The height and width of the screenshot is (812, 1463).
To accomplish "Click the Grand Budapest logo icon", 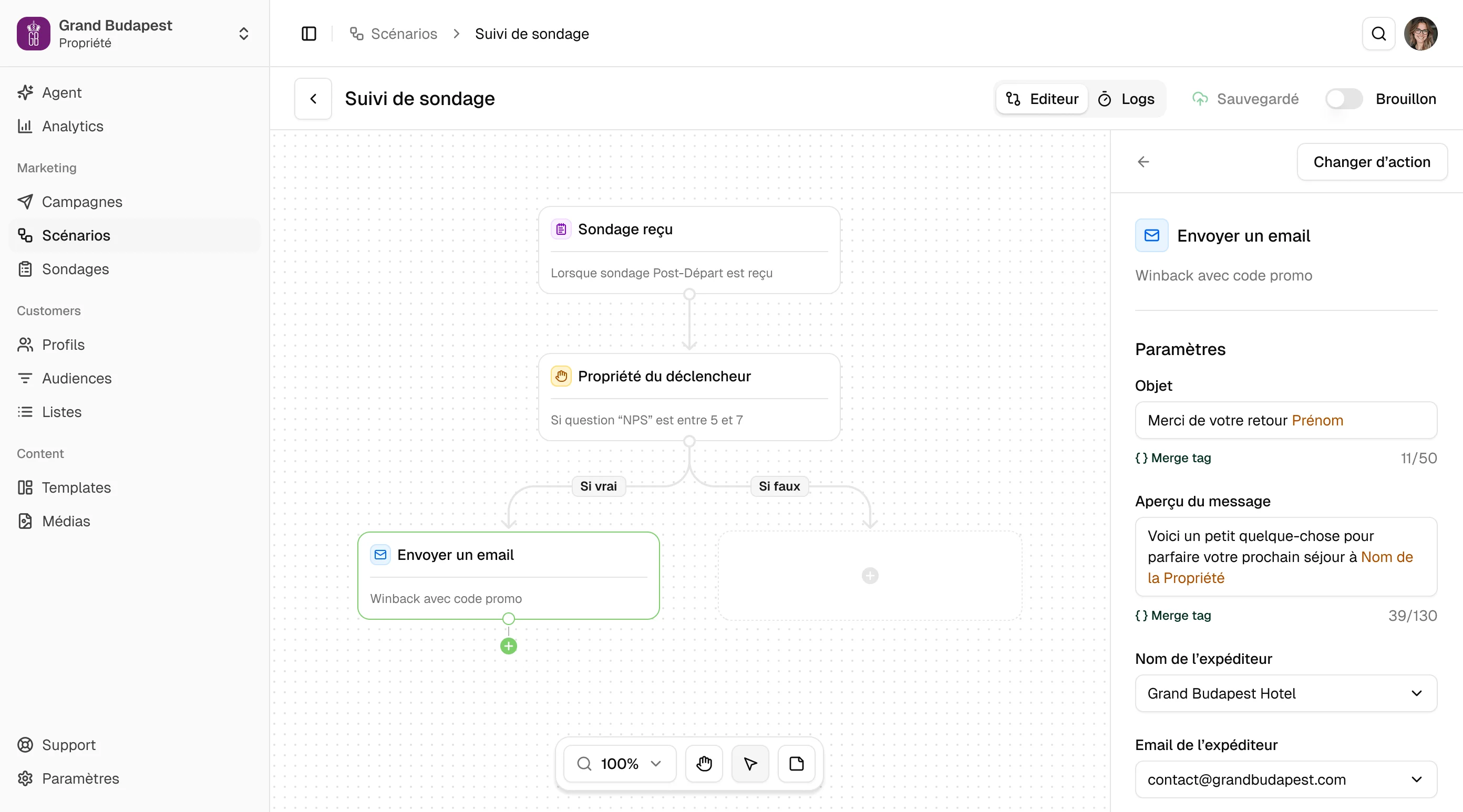I will click(x=34, y=34).
